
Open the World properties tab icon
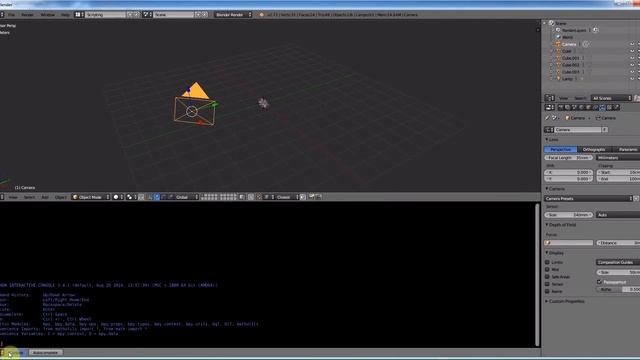[581, 107]
